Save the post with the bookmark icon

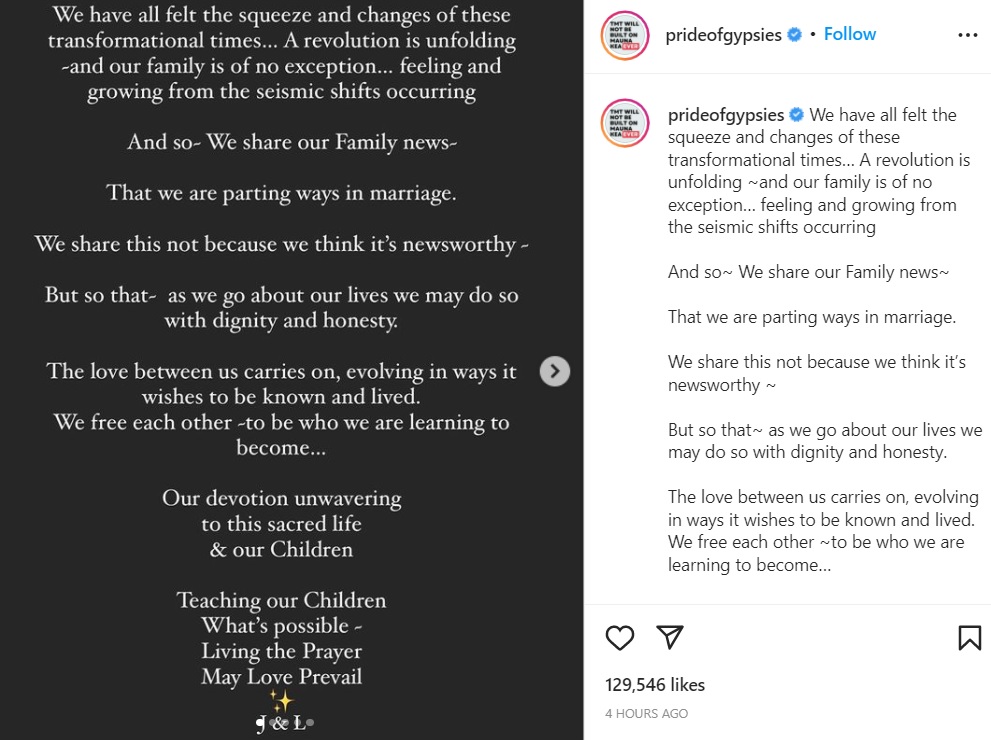969,638
